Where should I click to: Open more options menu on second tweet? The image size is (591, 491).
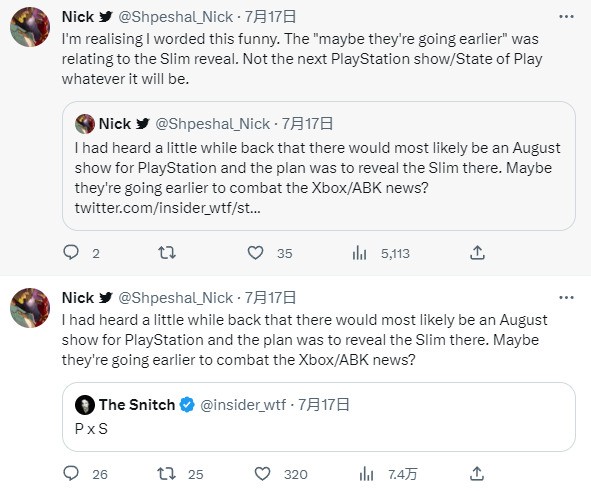566,298
